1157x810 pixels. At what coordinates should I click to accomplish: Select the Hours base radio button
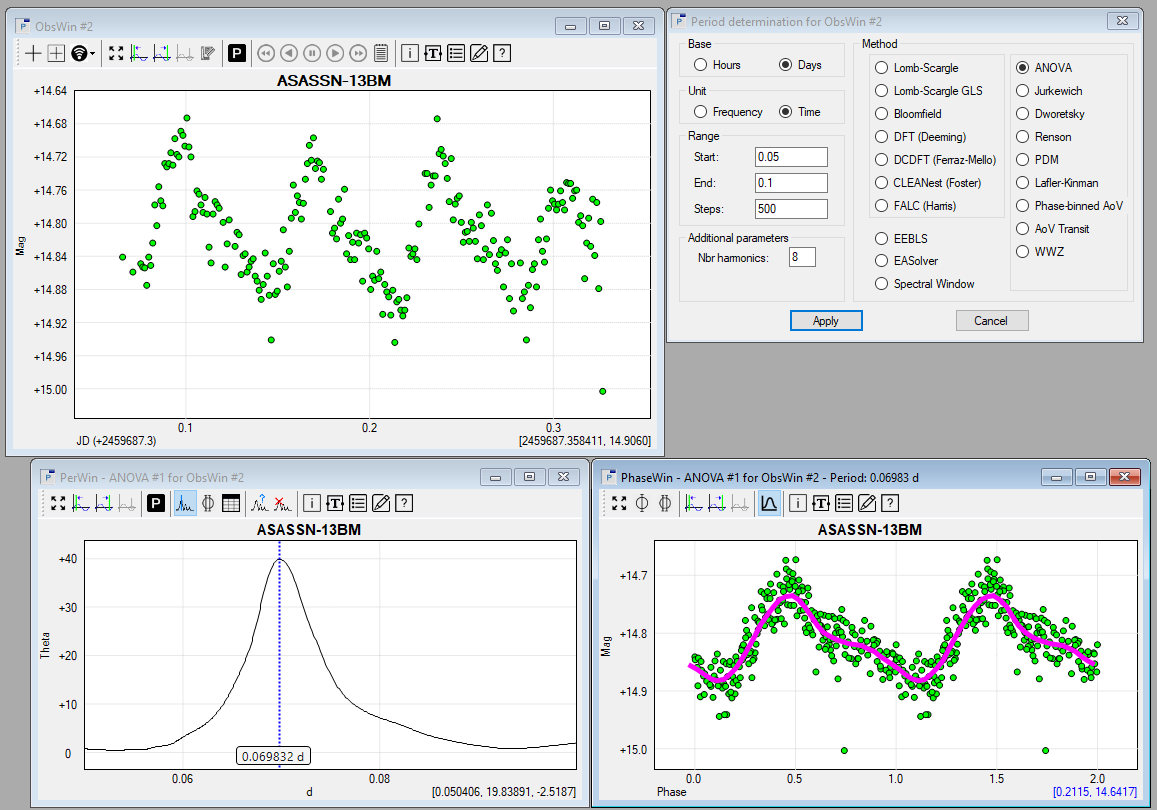tap(700, 65)
